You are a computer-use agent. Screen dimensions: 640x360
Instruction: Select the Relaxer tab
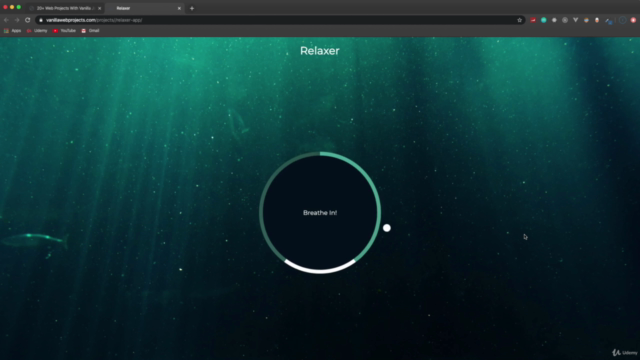[145, 8]
